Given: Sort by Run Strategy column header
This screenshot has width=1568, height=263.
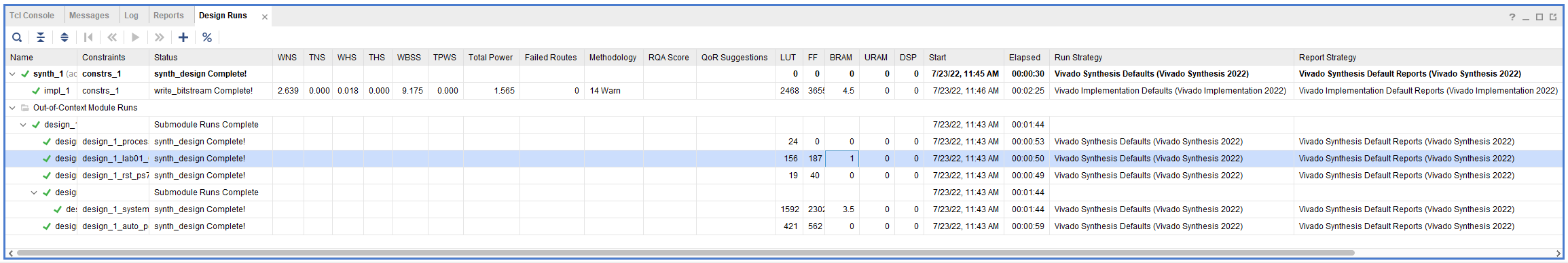Looking at the screenshot, I should coord(1171,58).
